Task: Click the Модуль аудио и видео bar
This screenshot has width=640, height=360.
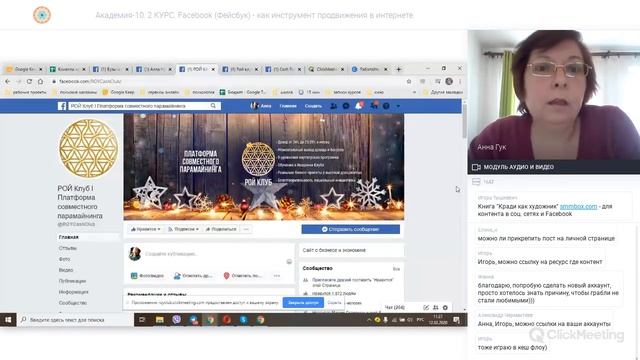Action: (554, 167)
